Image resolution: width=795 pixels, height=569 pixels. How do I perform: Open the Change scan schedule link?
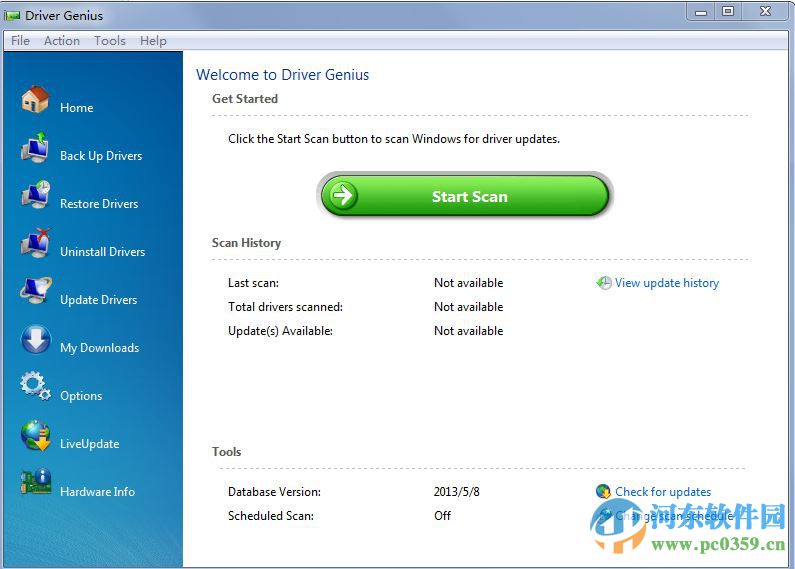pyautogui.click(x=674, y=516)
